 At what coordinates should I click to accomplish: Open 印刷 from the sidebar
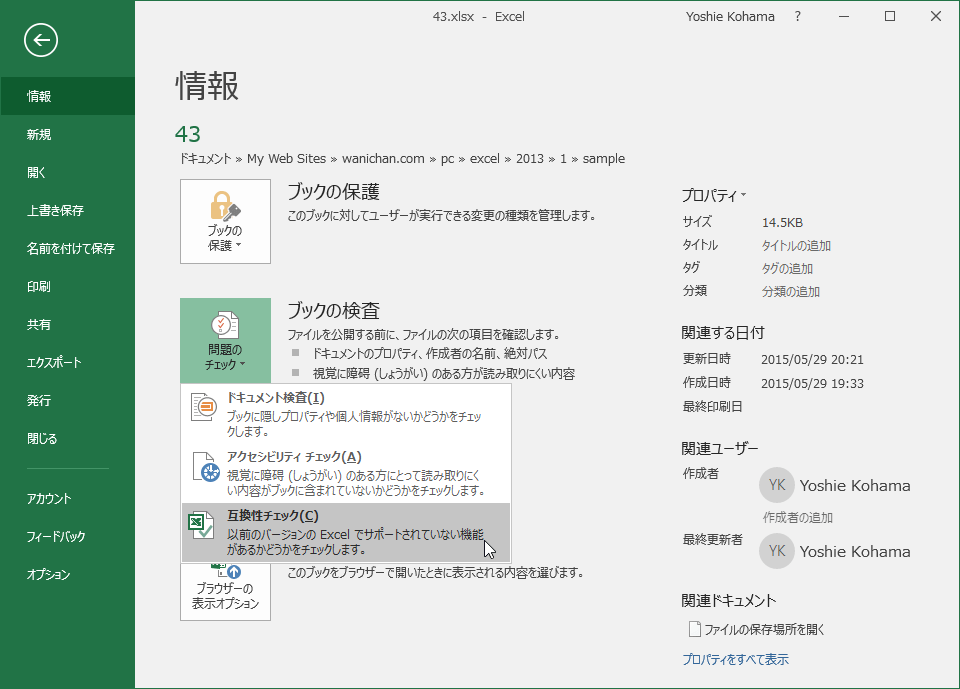(67, 286)
